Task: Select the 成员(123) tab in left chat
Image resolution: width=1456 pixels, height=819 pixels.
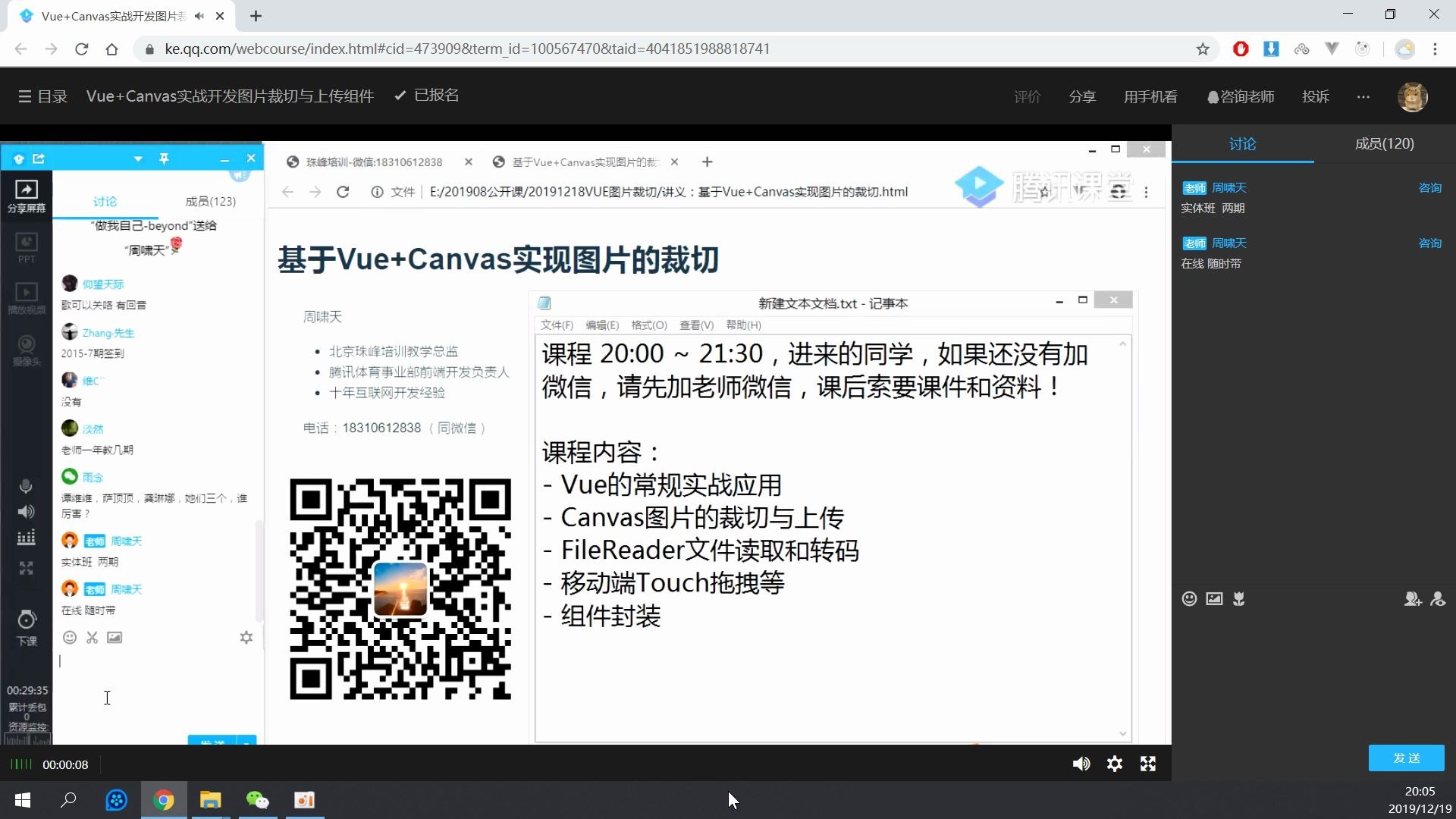Action: pos(210,202)
